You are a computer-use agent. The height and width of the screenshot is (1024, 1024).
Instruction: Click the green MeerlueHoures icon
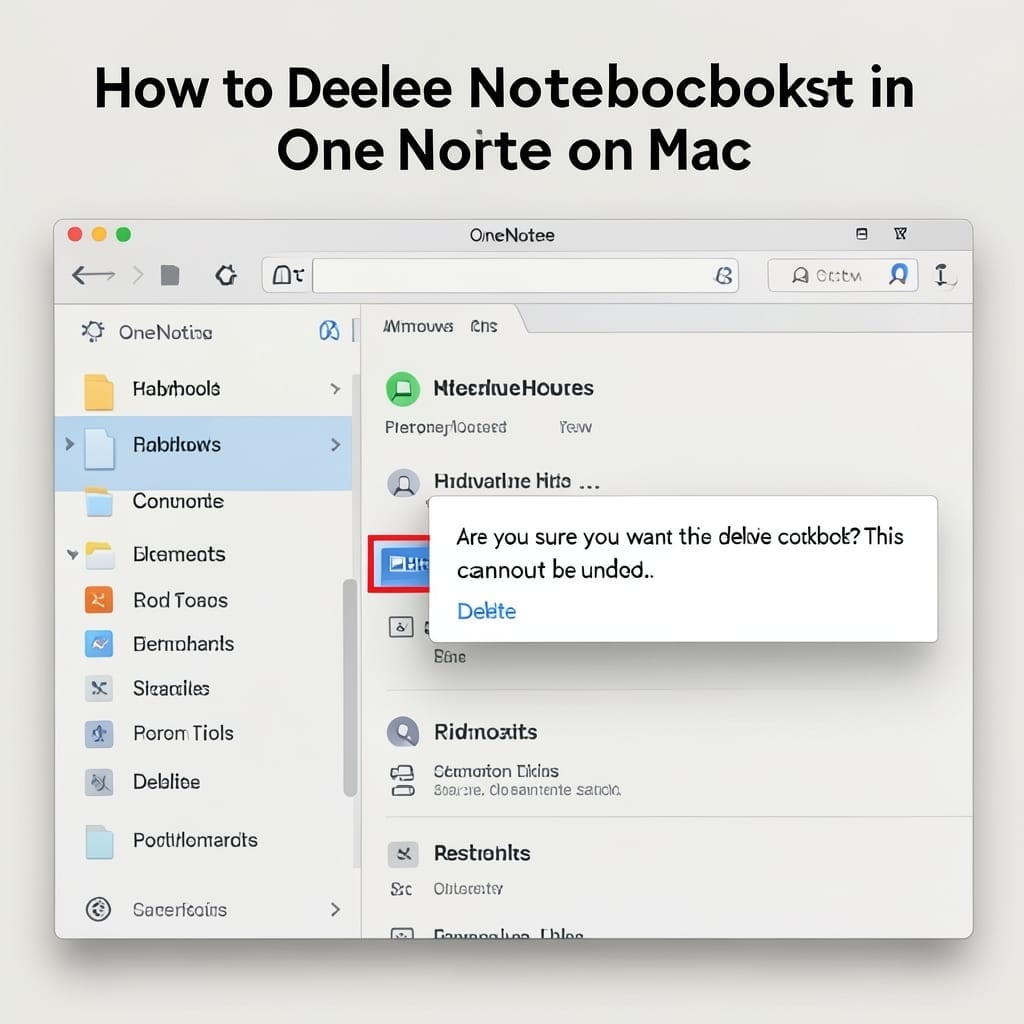point(403,389)
